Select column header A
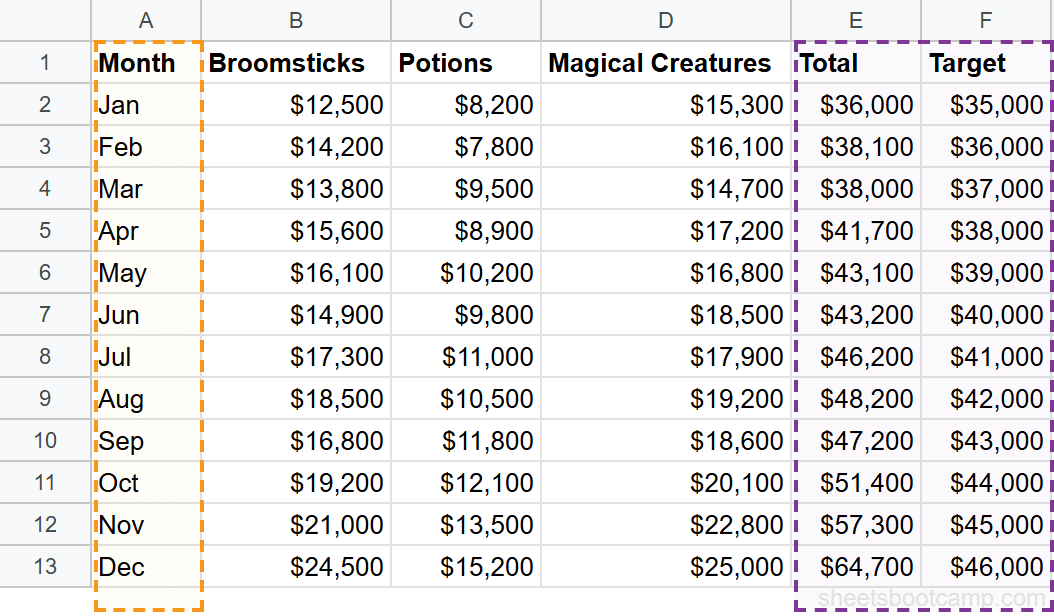The height and width of the screenshot is (616, 1054). [146, 20]
